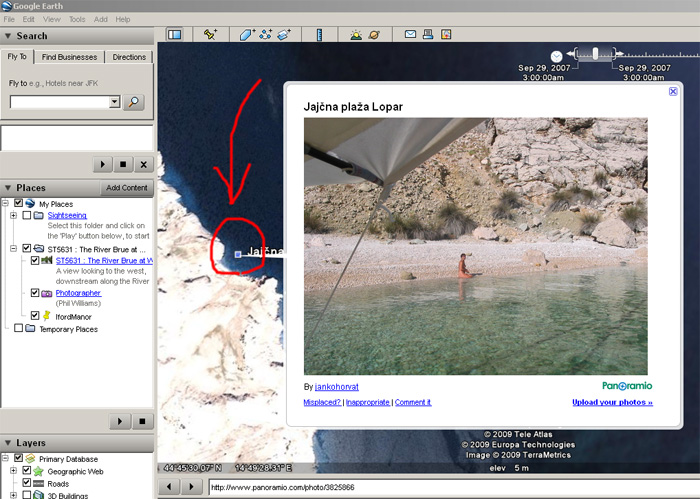The width and height of the screenshot is (700, 499).
Task: Click the Misplaced? link
Action: tap(322, 402)
